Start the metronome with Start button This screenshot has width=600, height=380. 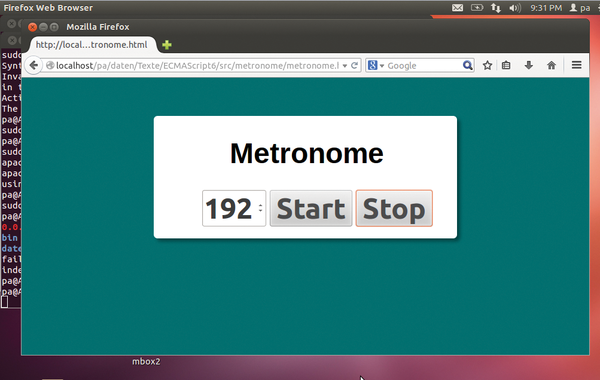click(x=311, y=209)
